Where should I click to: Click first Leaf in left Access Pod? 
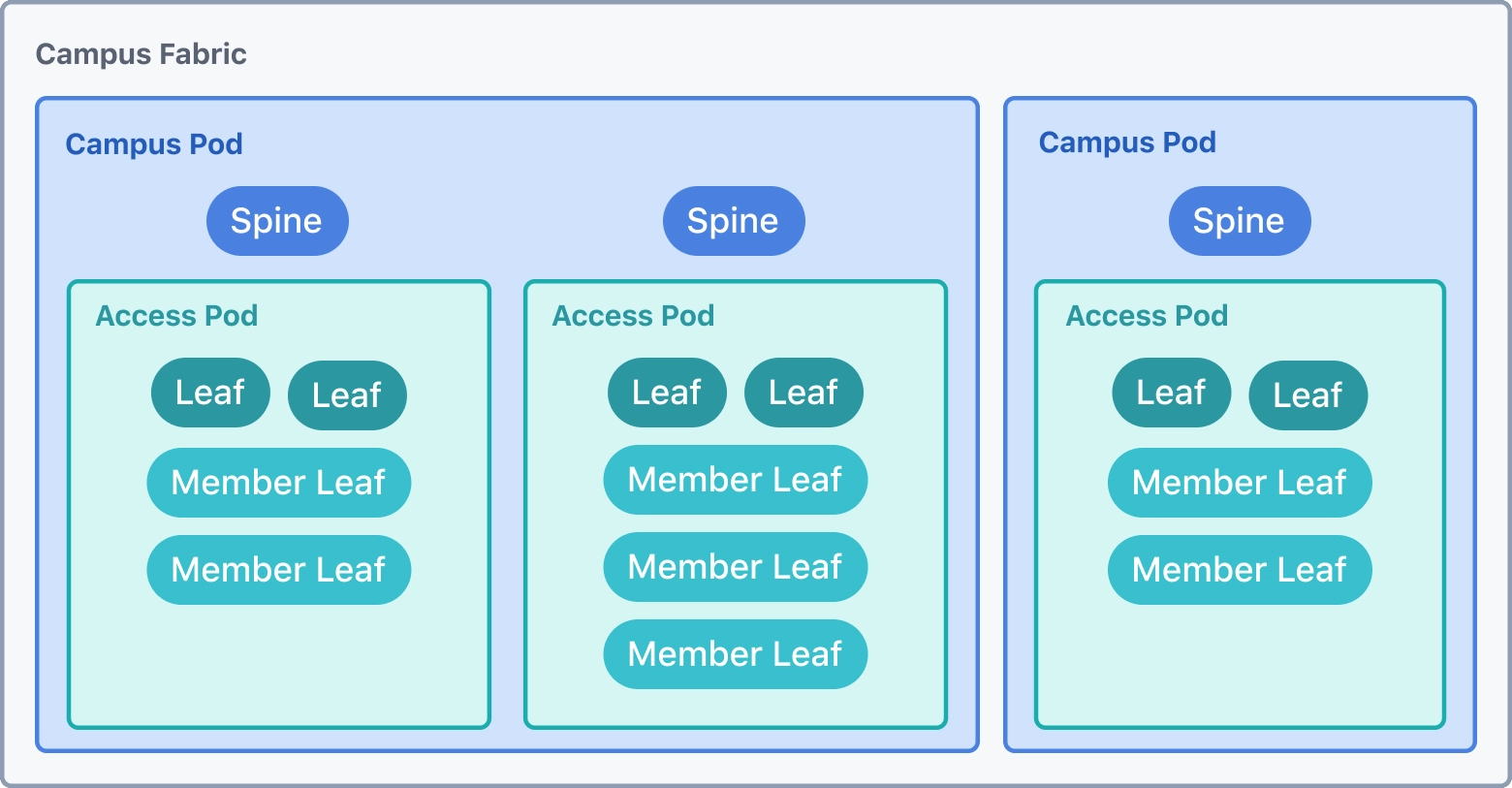click(210, 393)
